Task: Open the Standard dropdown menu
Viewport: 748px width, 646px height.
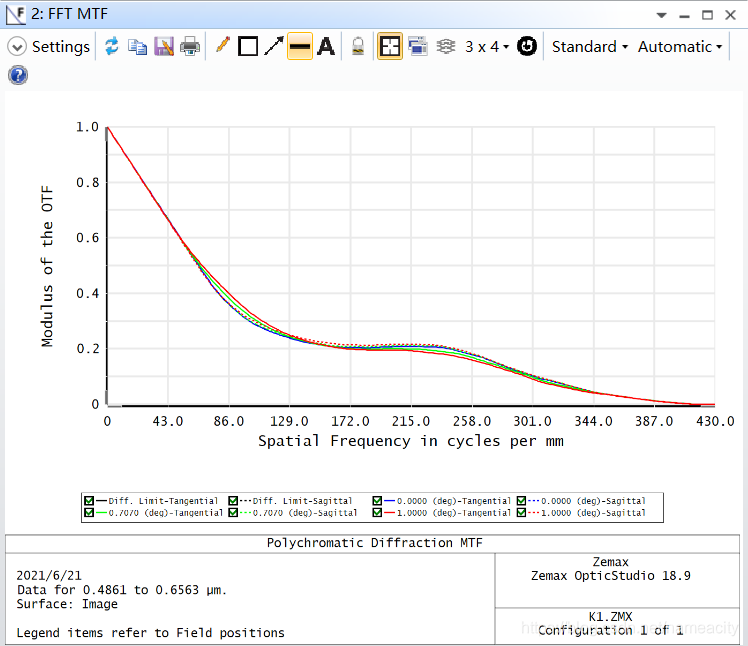Action: click(x=590, y=47)
